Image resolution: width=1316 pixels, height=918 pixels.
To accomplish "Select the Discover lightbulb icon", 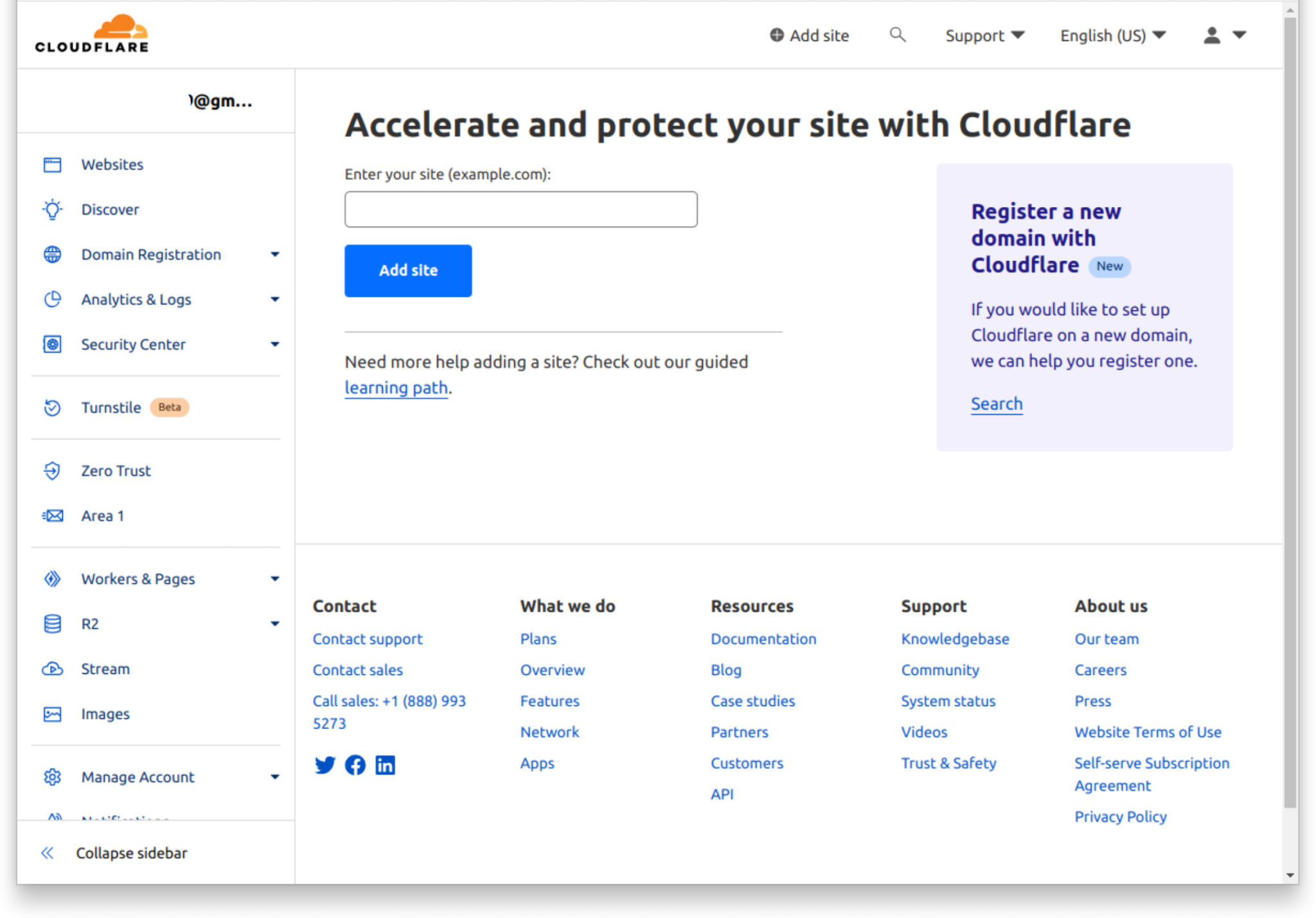I will click(x=52, y=209).
